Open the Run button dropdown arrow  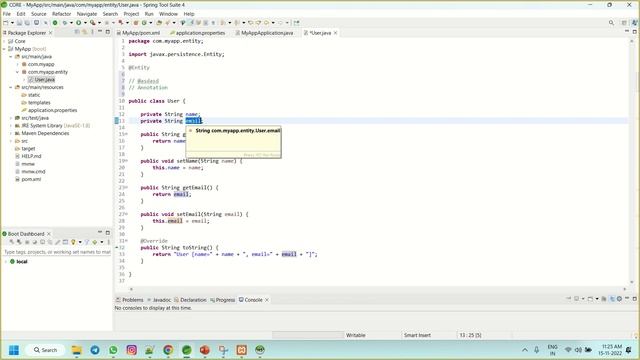85,23
